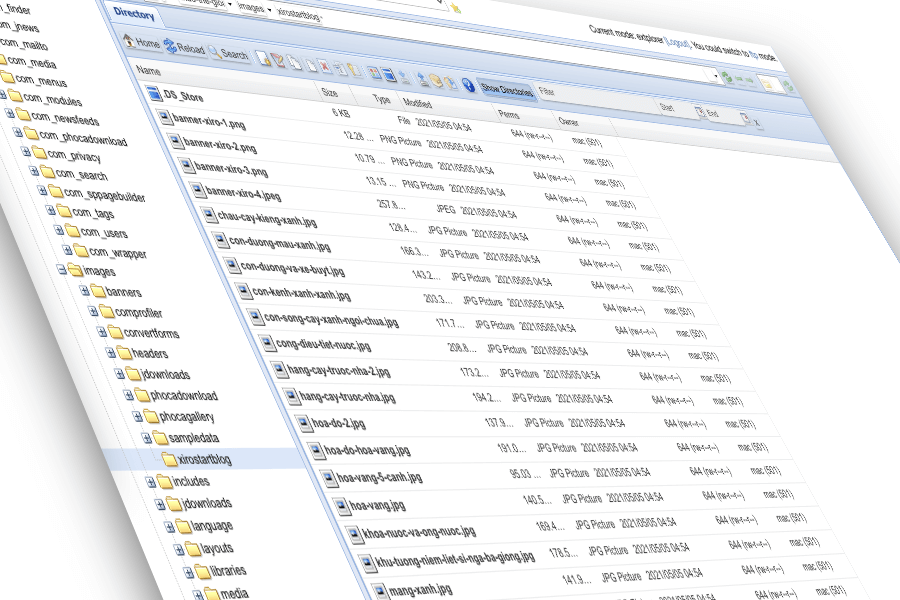Expand the comprofiler folder node

click(x=93, y=311)
